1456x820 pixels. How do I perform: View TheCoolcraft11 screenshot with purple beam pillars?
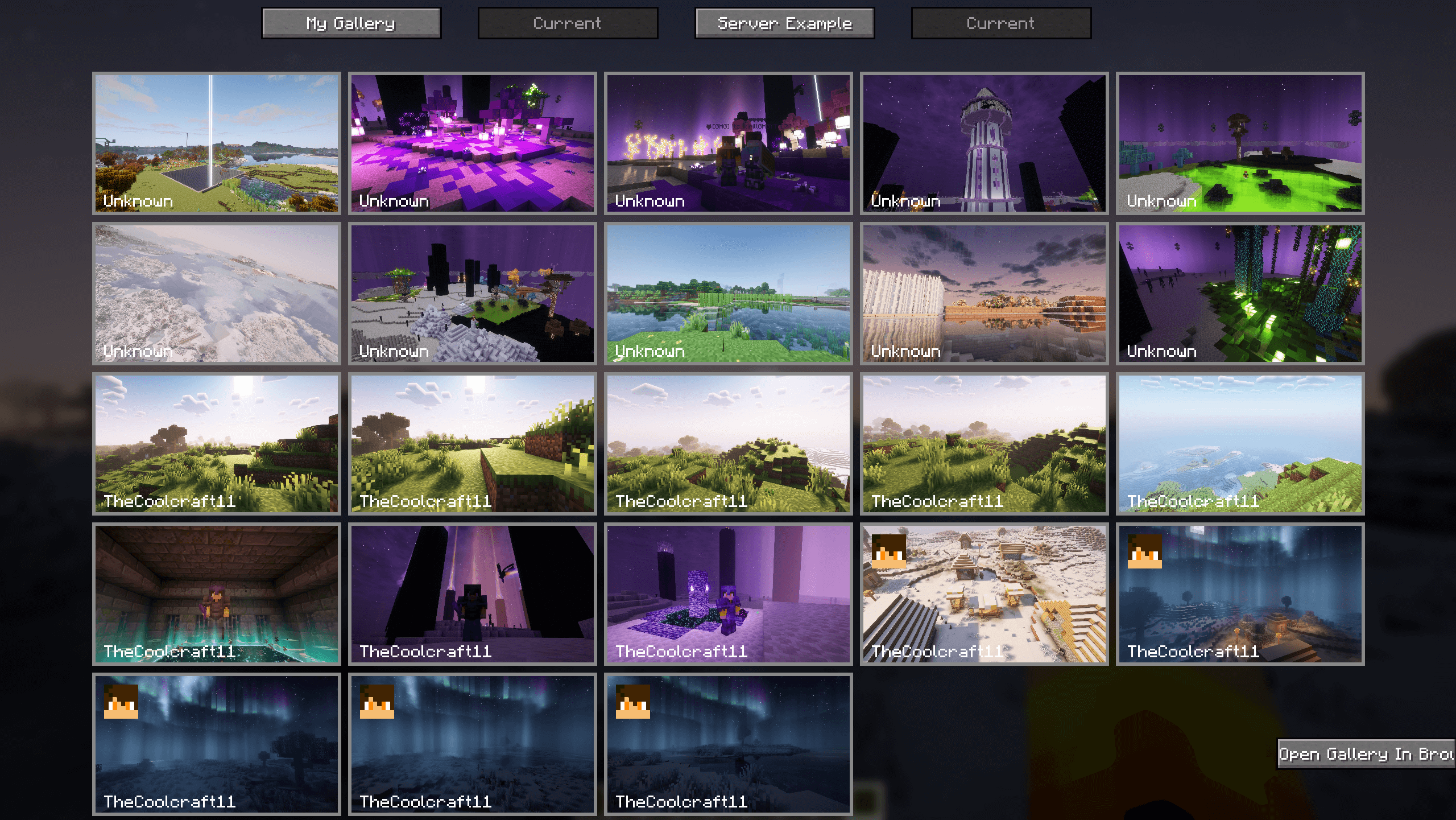pos(473,594)
